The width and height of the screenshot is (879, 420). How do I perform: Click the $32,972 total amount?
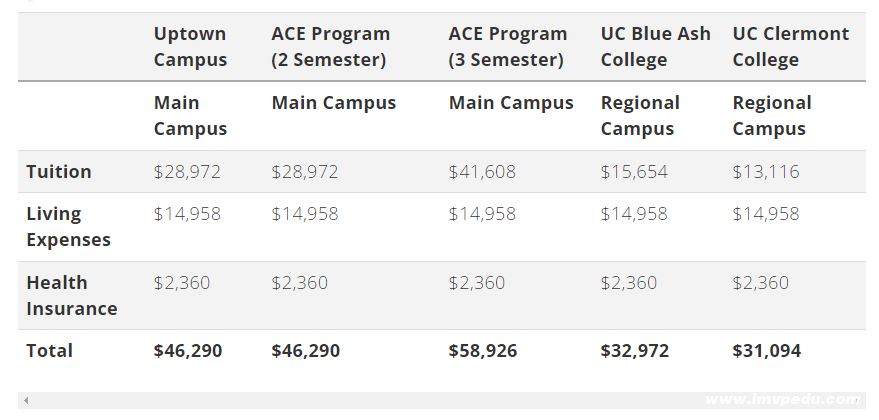pyautogui.click(x=635, y=351)
